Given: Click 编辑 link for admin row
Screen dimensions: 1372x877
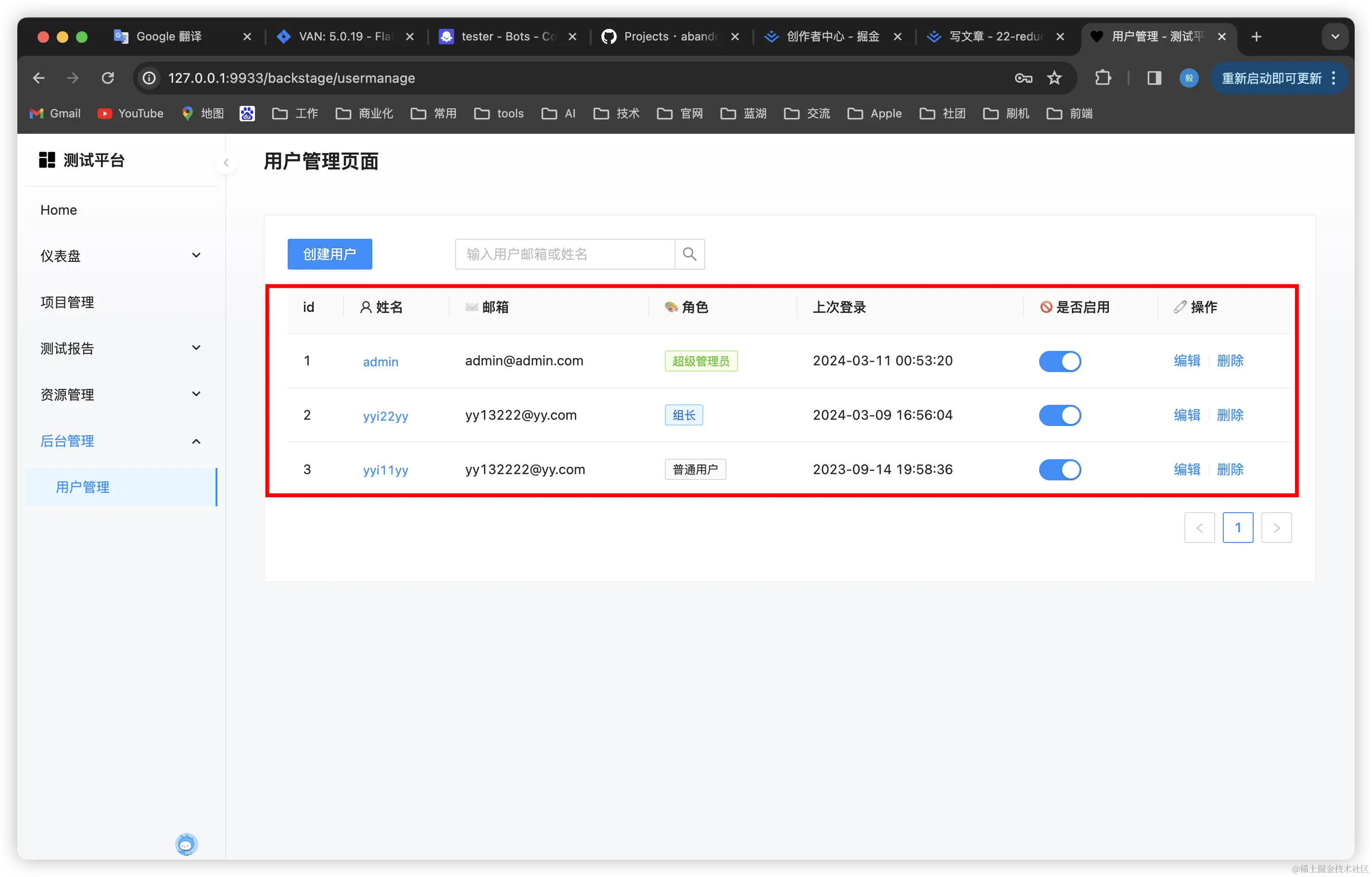Looking at the screenshot, I should click(1187, 361).
